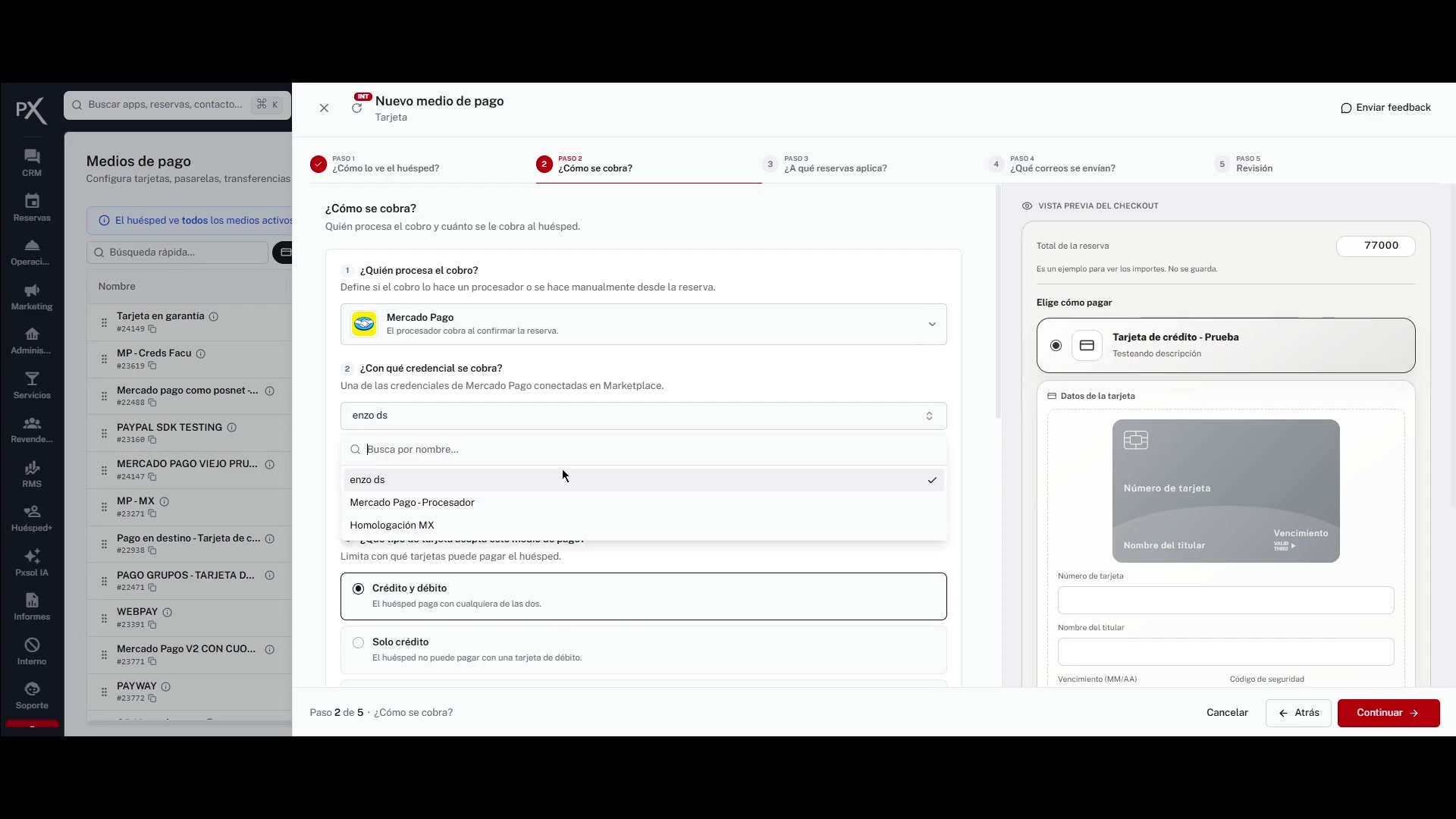Viewport: 1456px width, 819px height.
Task: Click the Número de tarjeta input field
Action: (1225, 601)
